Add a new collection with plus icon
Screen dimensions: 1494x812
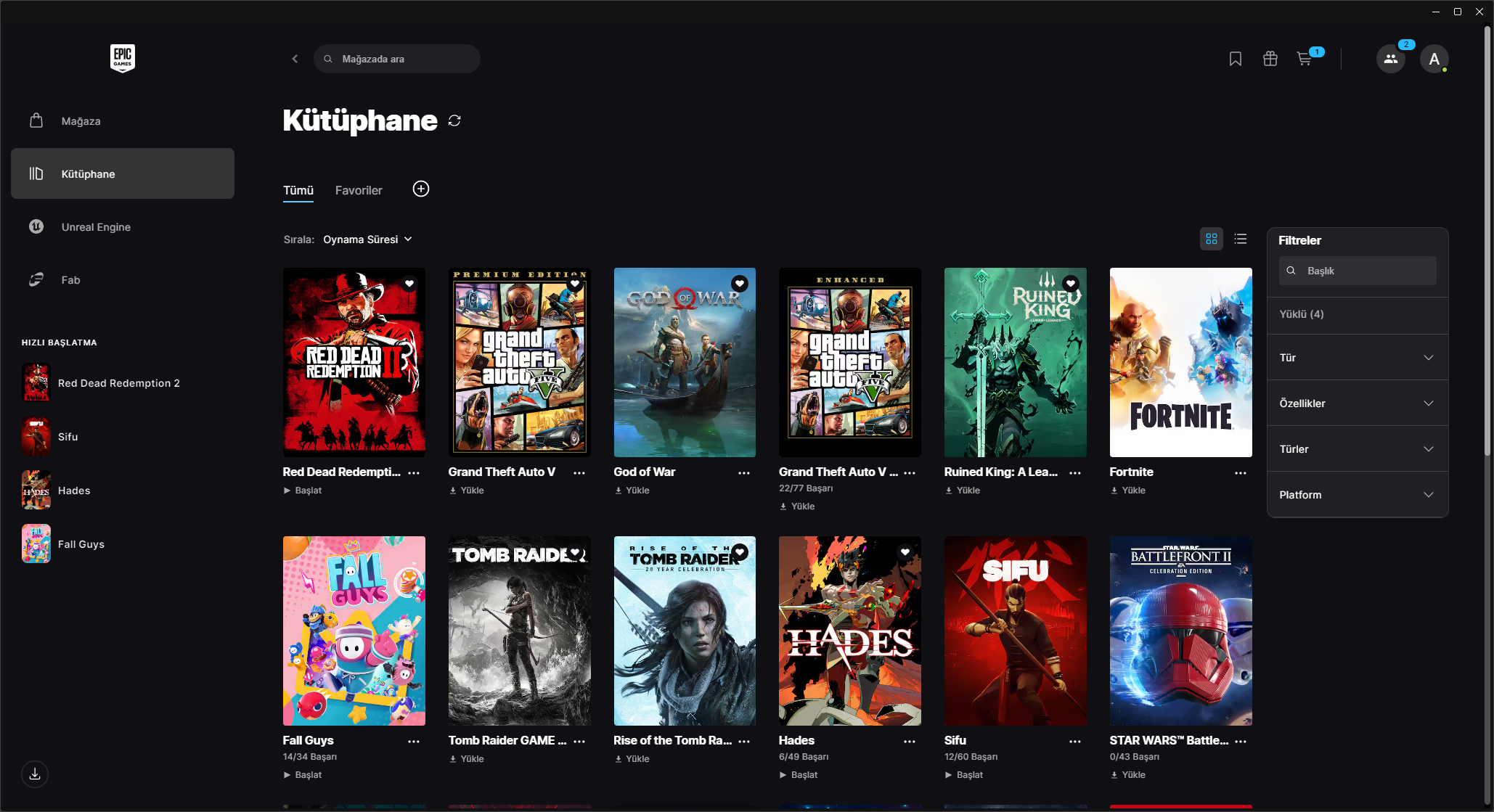pyautogui.click(x=421, y=189)
